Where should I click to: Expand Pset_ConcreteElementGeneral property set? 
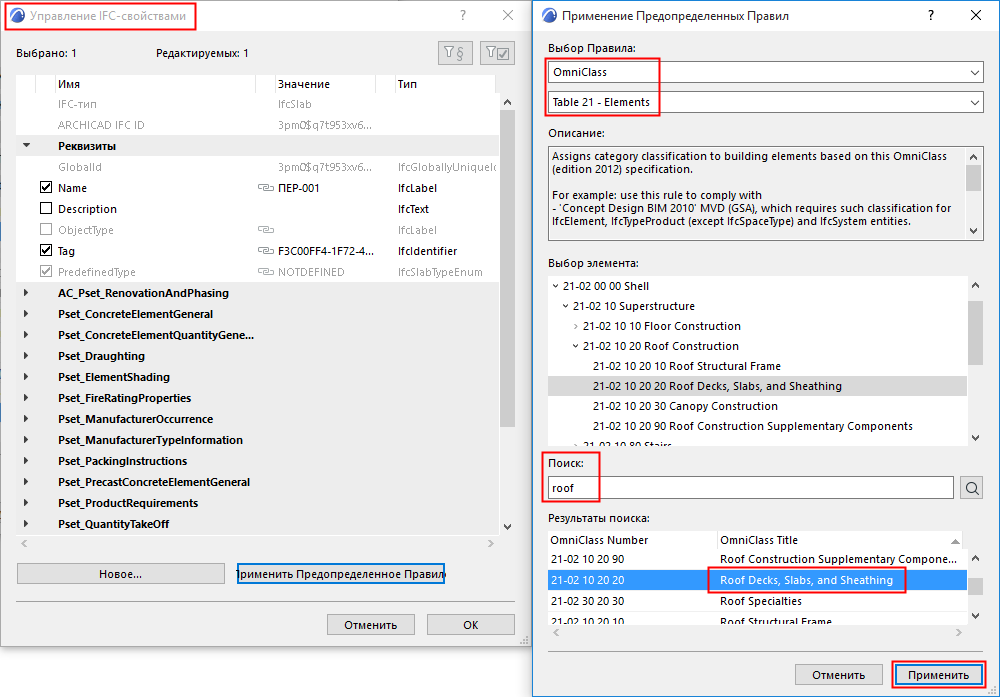click(x=26, y=314)
